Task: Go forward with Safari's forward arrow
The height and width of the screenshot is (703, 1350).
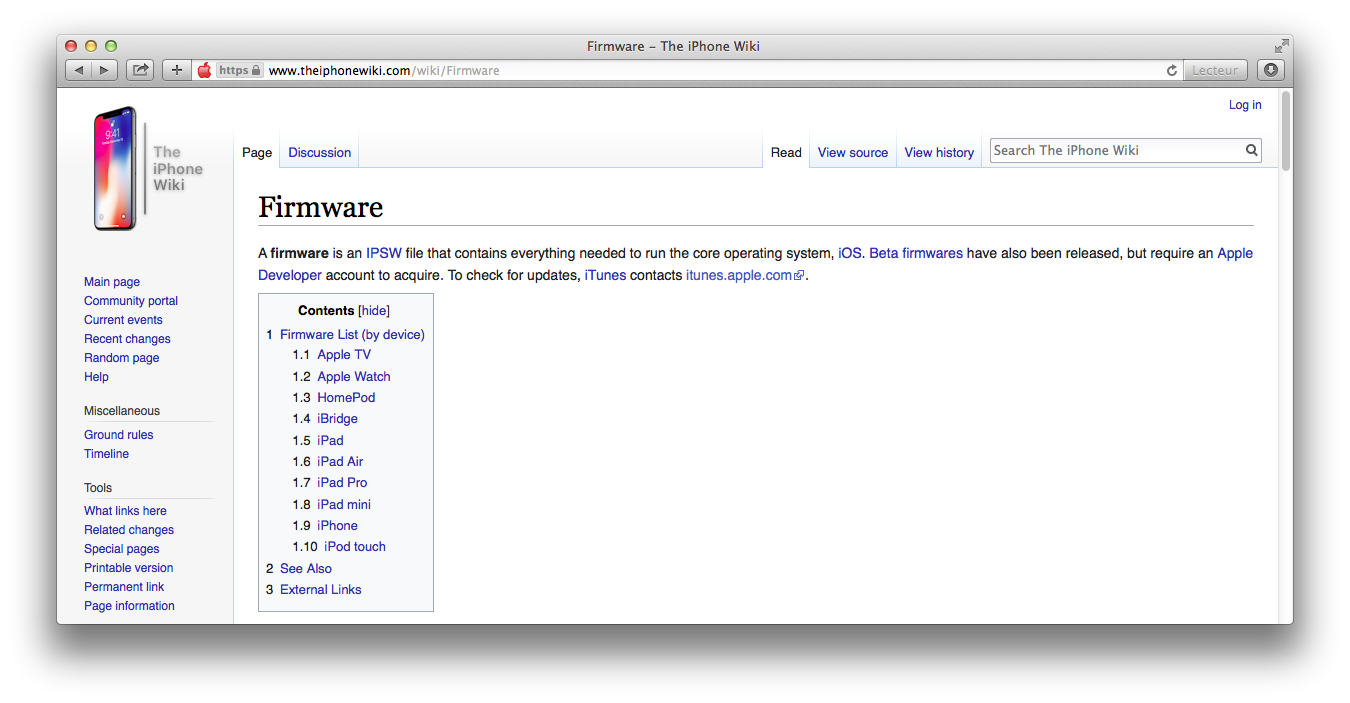Action: [105, 70]
